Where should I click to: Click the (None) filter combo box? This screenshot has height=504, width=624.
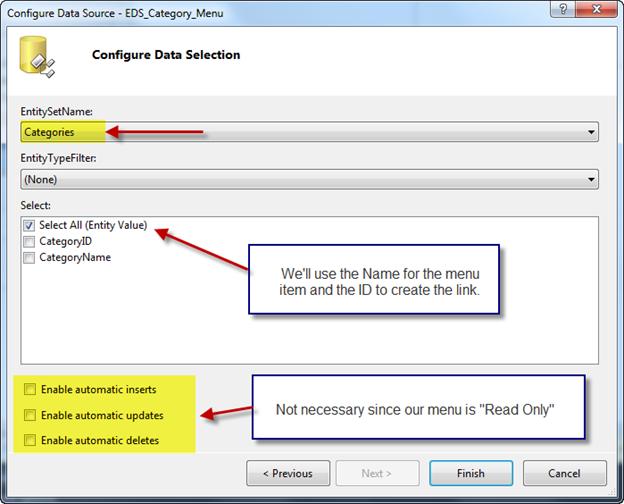click(x=300, y=180)
